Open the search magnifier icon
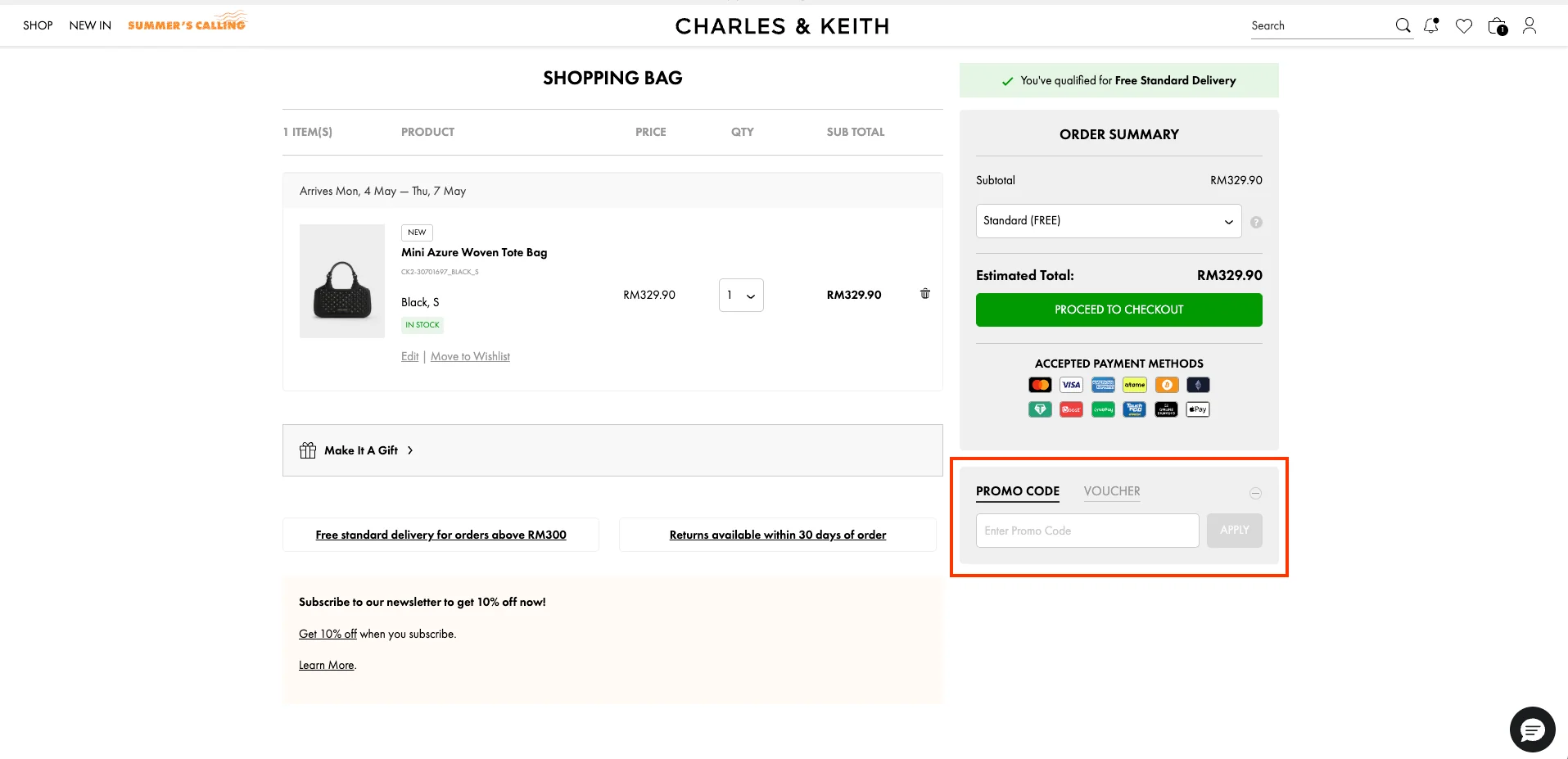Viewport: 1568px width, 759px height. click(x=1403, y=25)
